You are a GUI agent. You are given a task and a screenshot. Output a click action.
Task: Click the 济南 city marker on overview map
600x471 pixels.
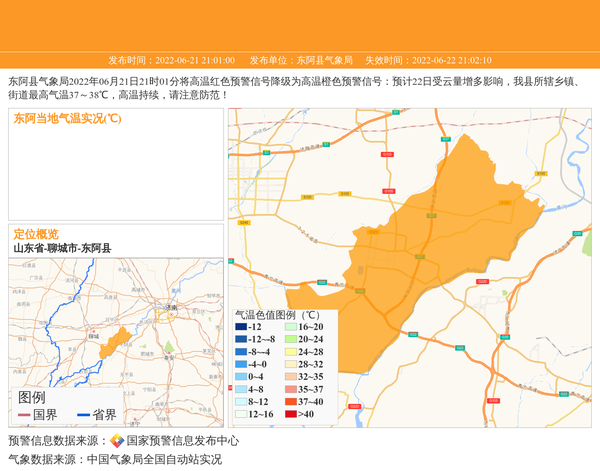170,313
